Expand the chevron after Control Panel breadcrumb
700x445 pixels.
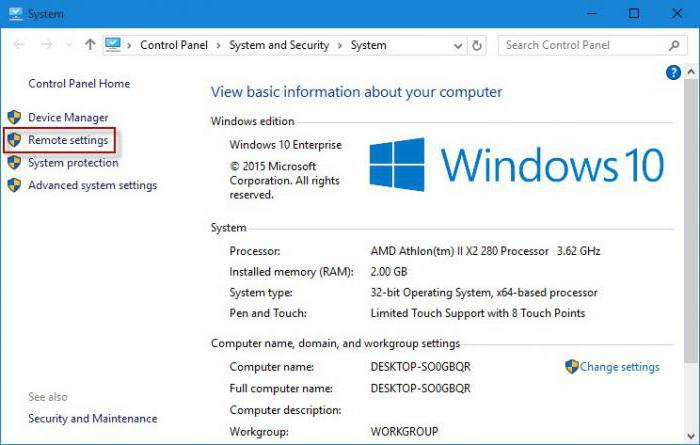click(x=218, y=45)
